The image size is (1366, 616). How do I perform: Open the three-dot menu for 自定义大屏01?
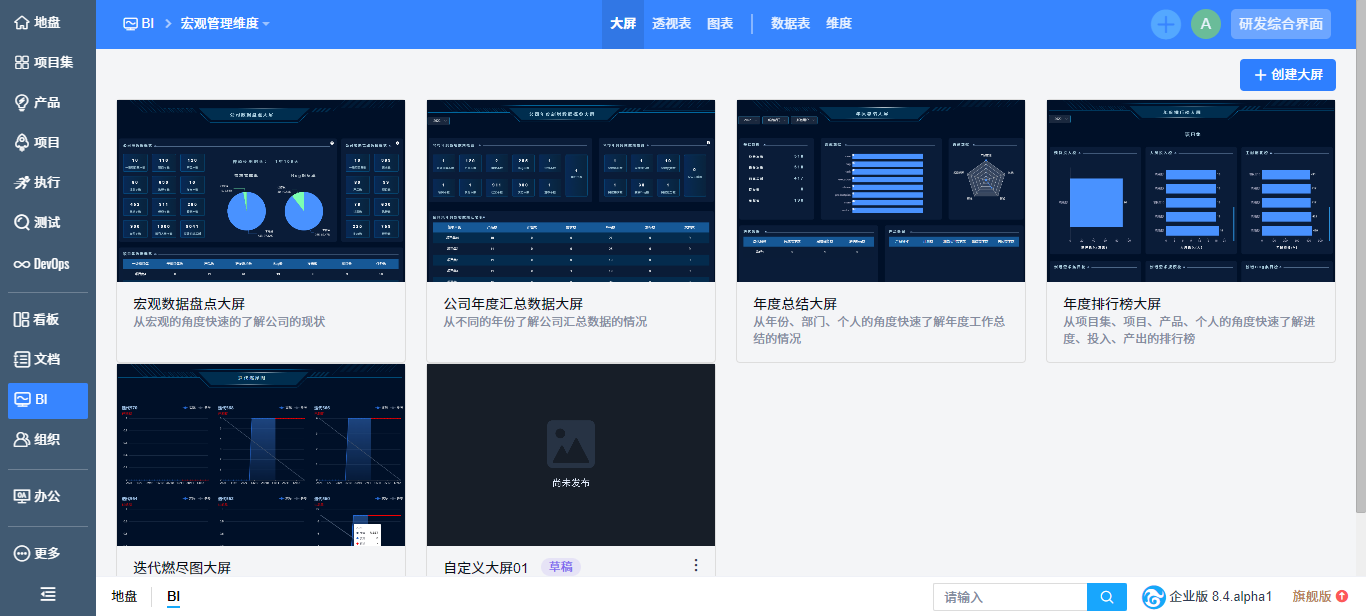click(696, 565)
